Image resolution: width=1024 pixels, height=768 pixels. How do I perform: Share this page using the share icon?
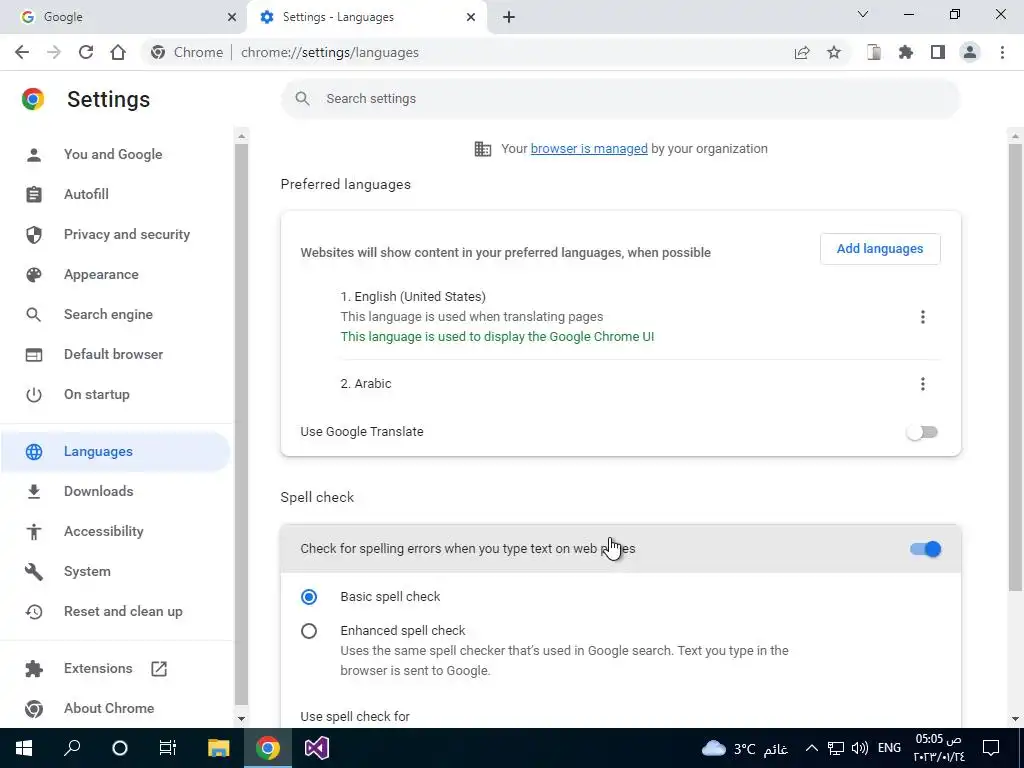[802, 52]
